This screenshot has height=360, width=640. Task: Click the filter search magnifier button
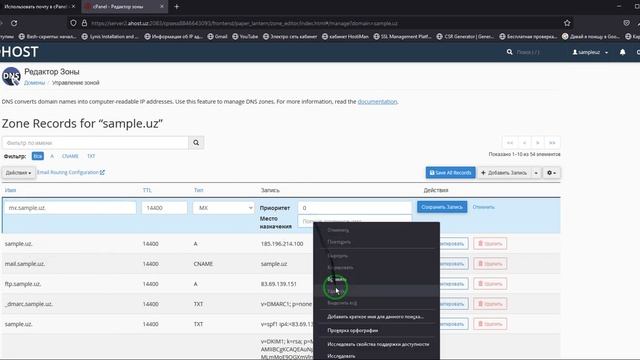[x=196, y=143]
